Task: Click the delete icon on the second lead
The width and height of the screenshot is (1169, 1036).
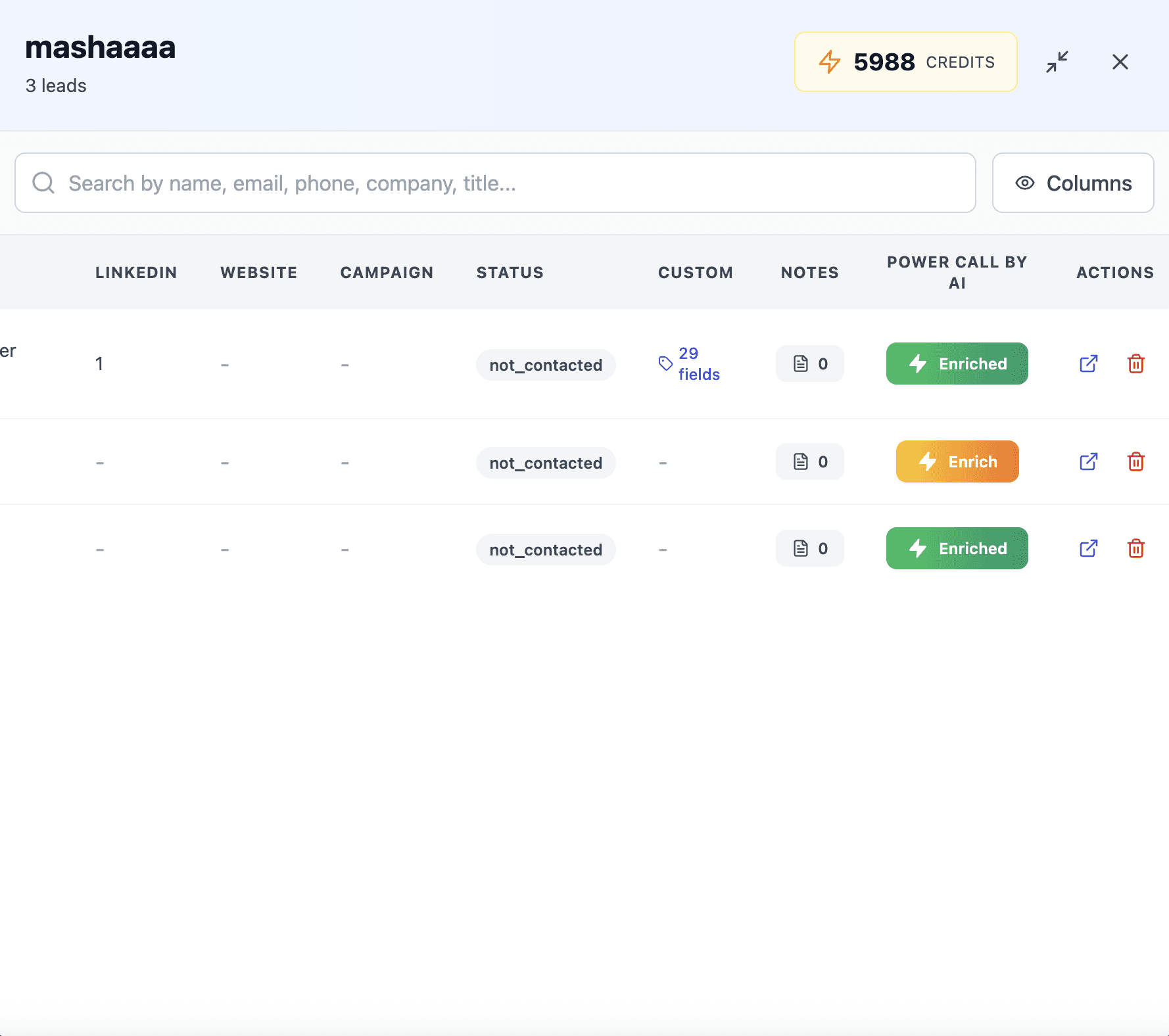Action: pyautogui.click(x=1136, y=461)
